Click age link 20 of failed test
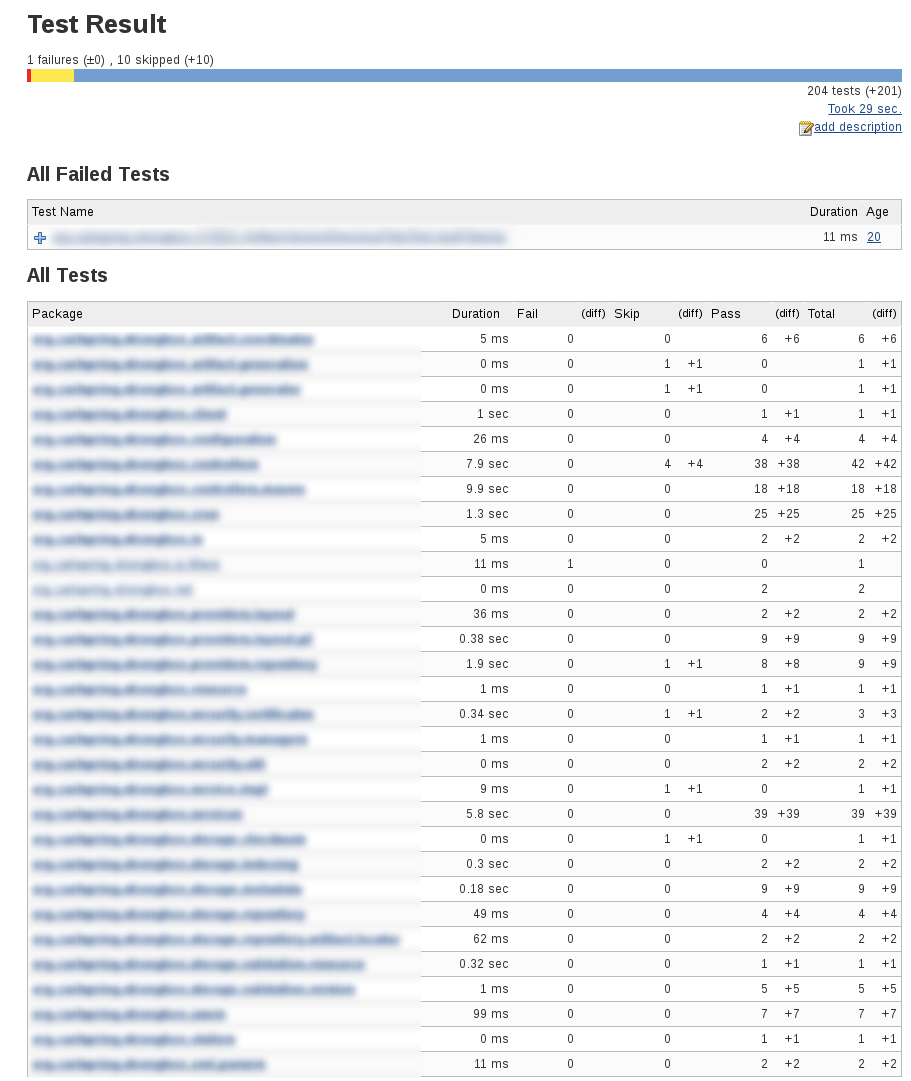Screen dimensions: 911x1081 (874, 237)
